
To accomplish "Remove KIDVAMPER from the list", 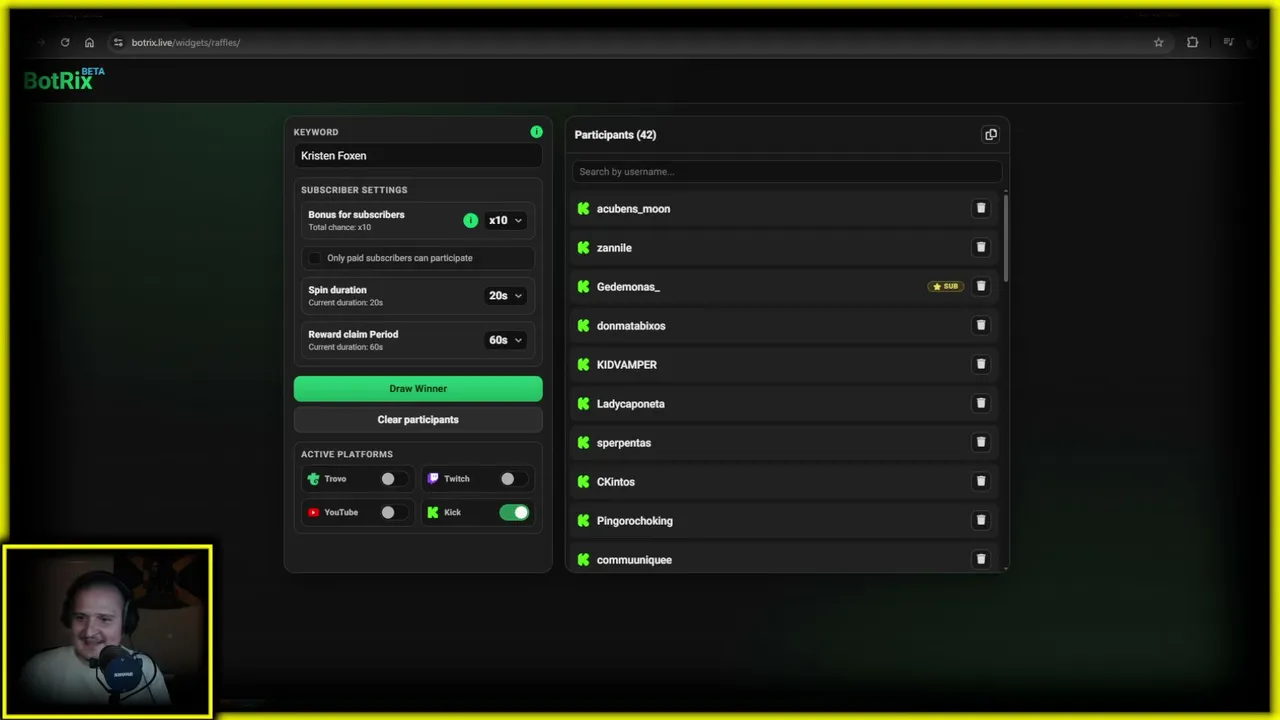I will click(981, 364).
